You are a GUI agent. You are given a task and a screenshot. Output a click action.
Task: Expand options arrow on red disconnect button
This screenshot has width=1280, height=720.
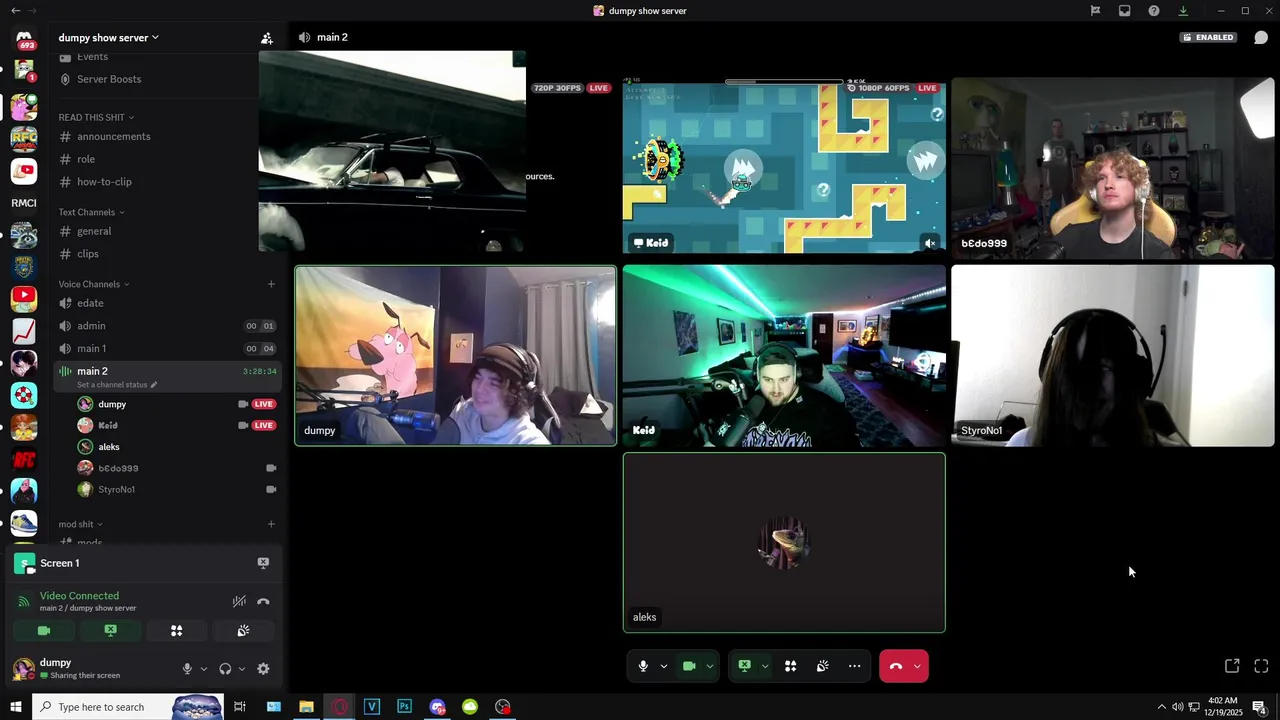click(917, 666)
